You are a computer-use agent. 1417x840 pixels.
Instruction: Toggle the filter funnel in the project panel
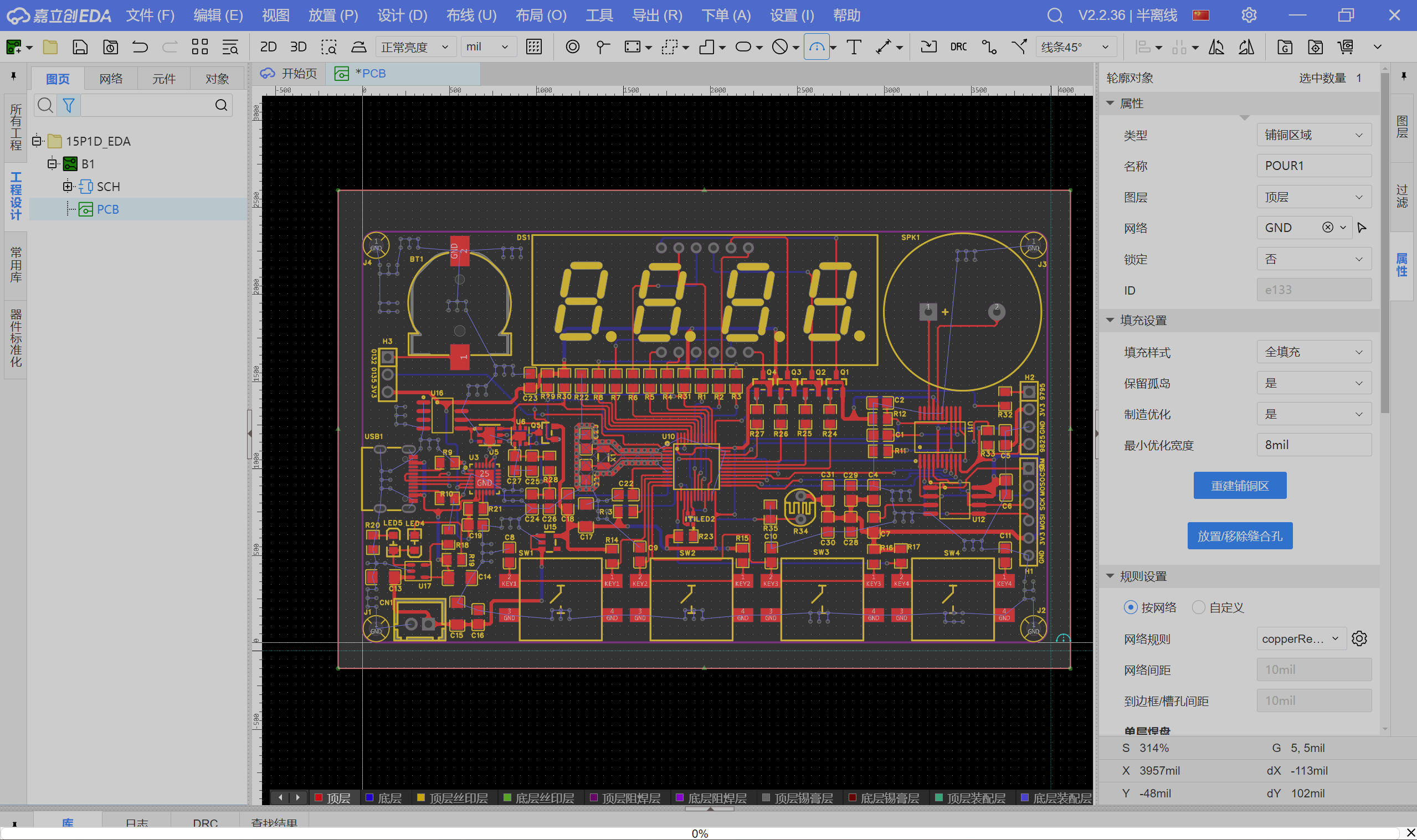(x=69, y=105)
